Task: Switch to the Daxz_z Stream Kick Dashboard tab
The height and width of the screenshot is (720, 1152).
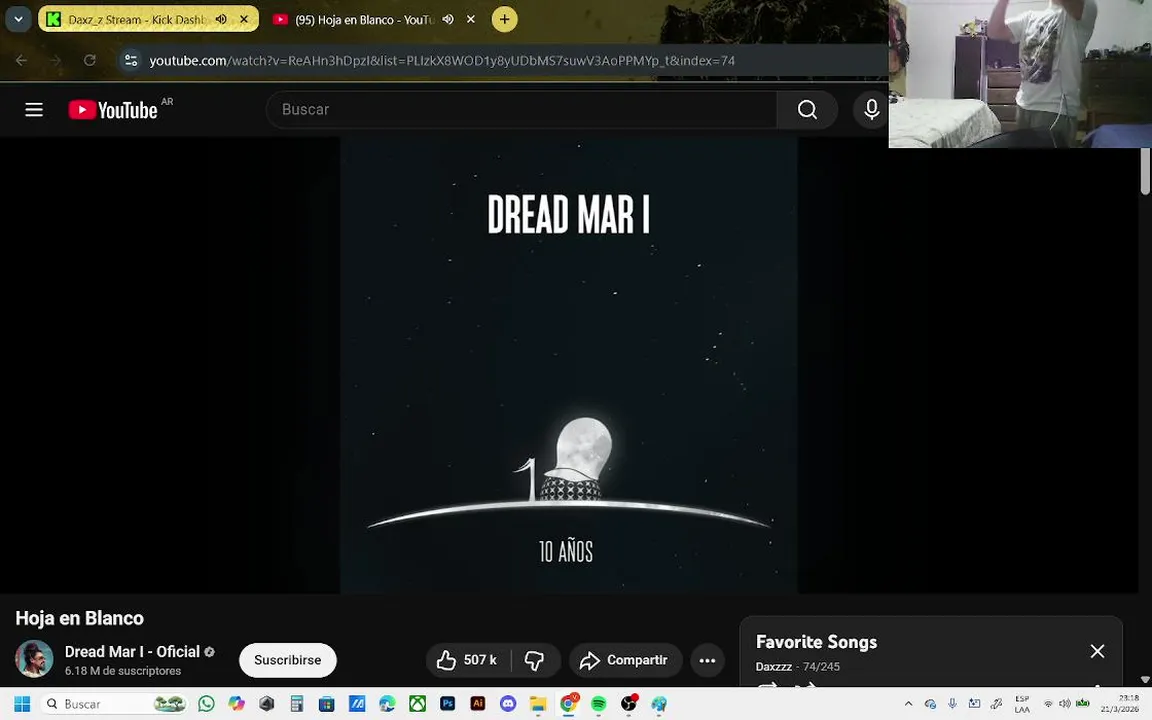Action: 148,19
